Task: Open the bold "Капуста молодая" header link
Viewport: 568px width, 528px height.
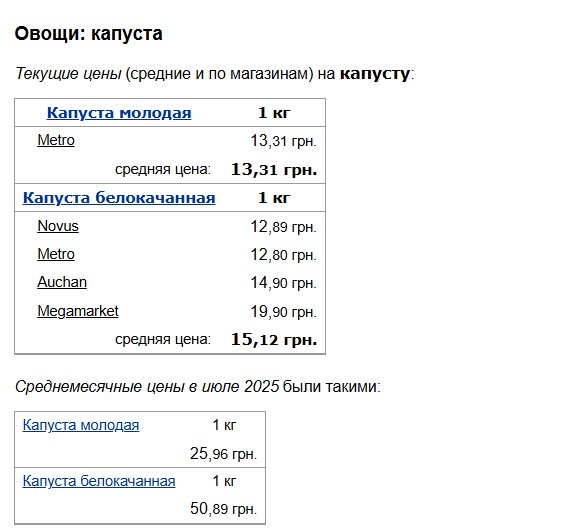Action: 119,113
